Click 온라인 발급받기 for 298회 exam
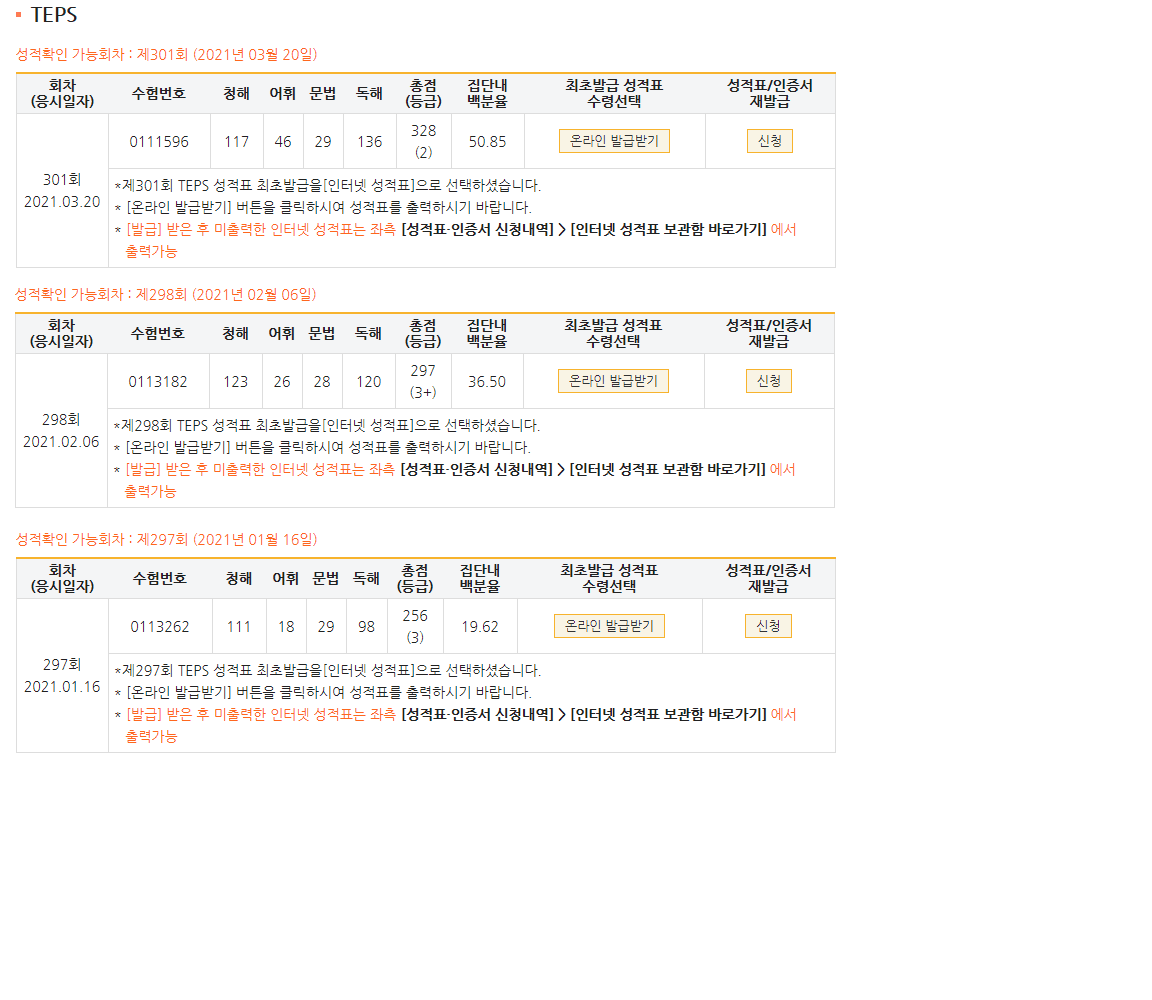1152x1000 pixels. tap(613, 381)
